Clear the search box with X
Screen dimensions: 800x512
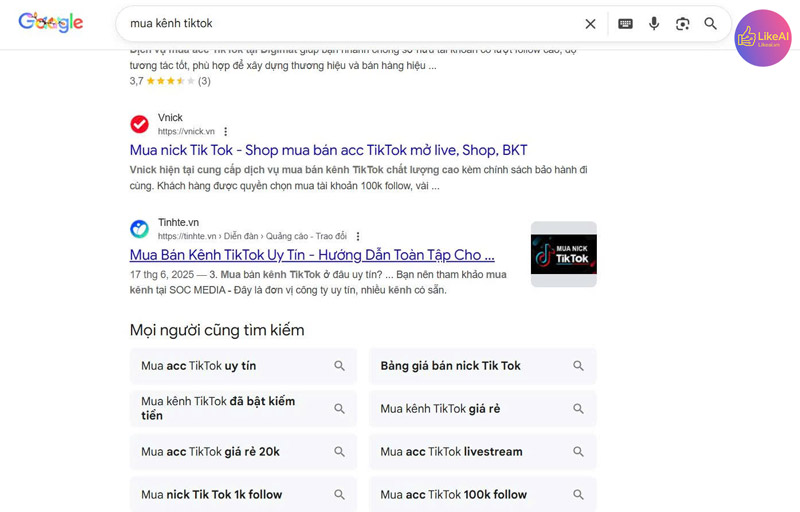590,23
